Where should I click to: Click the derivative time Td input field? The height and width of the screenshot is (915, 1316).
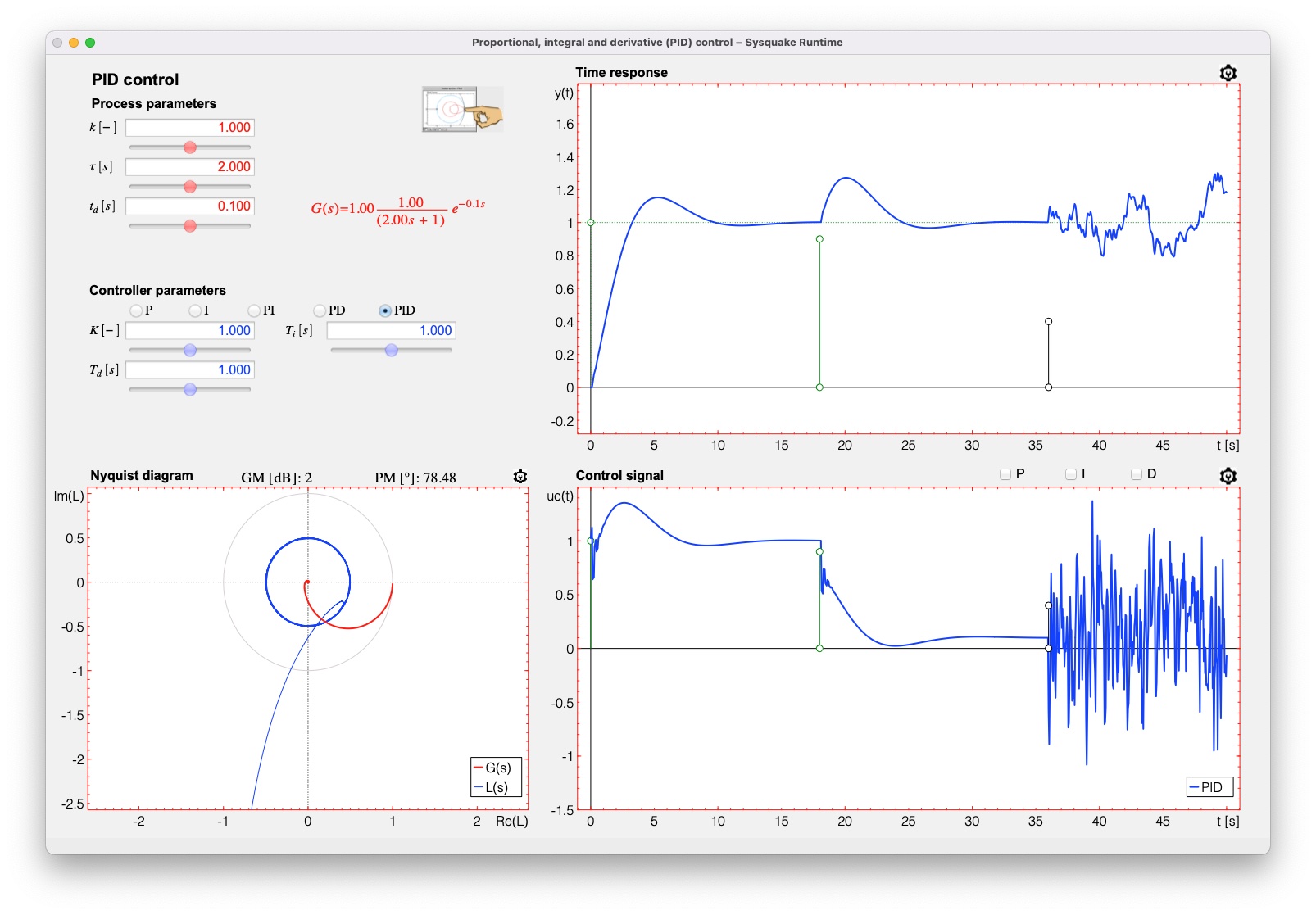pyautogui.click(x=189, y=370)
